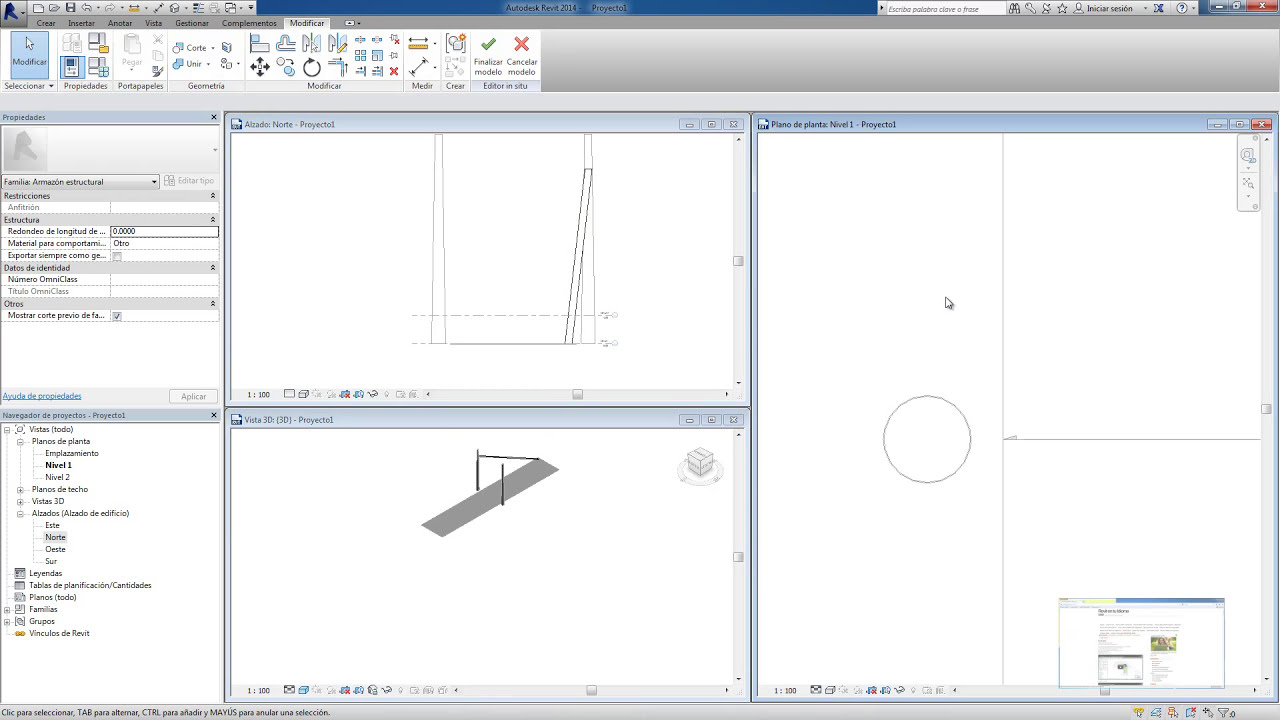Viewport: 1280px width, 720px height.
Task: Click vertical scrollbar thumb in 3D view
Action: coord(738,557)
